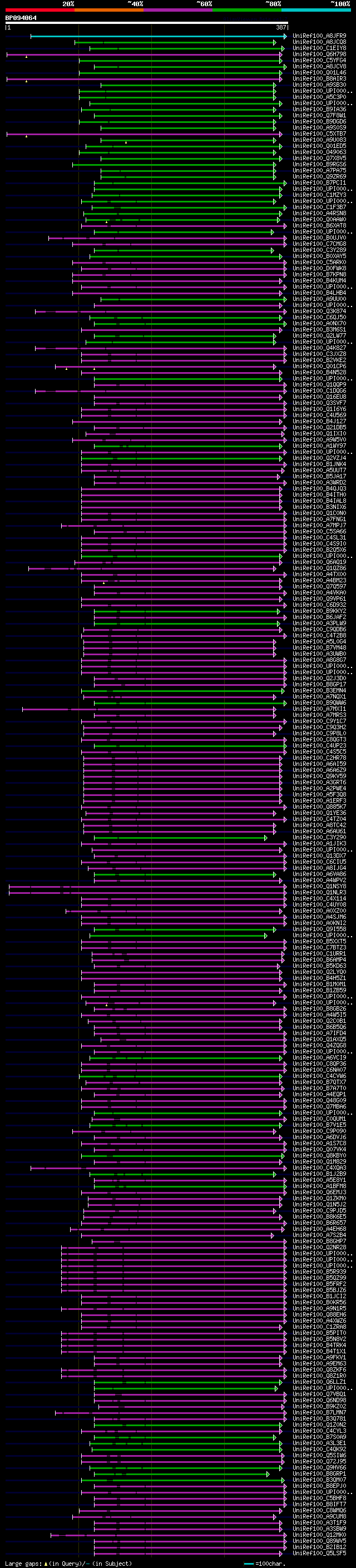Viewport: 356px width, 1568px height.
Task: Select the UniRef100_B8AIR3 label
Action: click(x=319, y=78)
